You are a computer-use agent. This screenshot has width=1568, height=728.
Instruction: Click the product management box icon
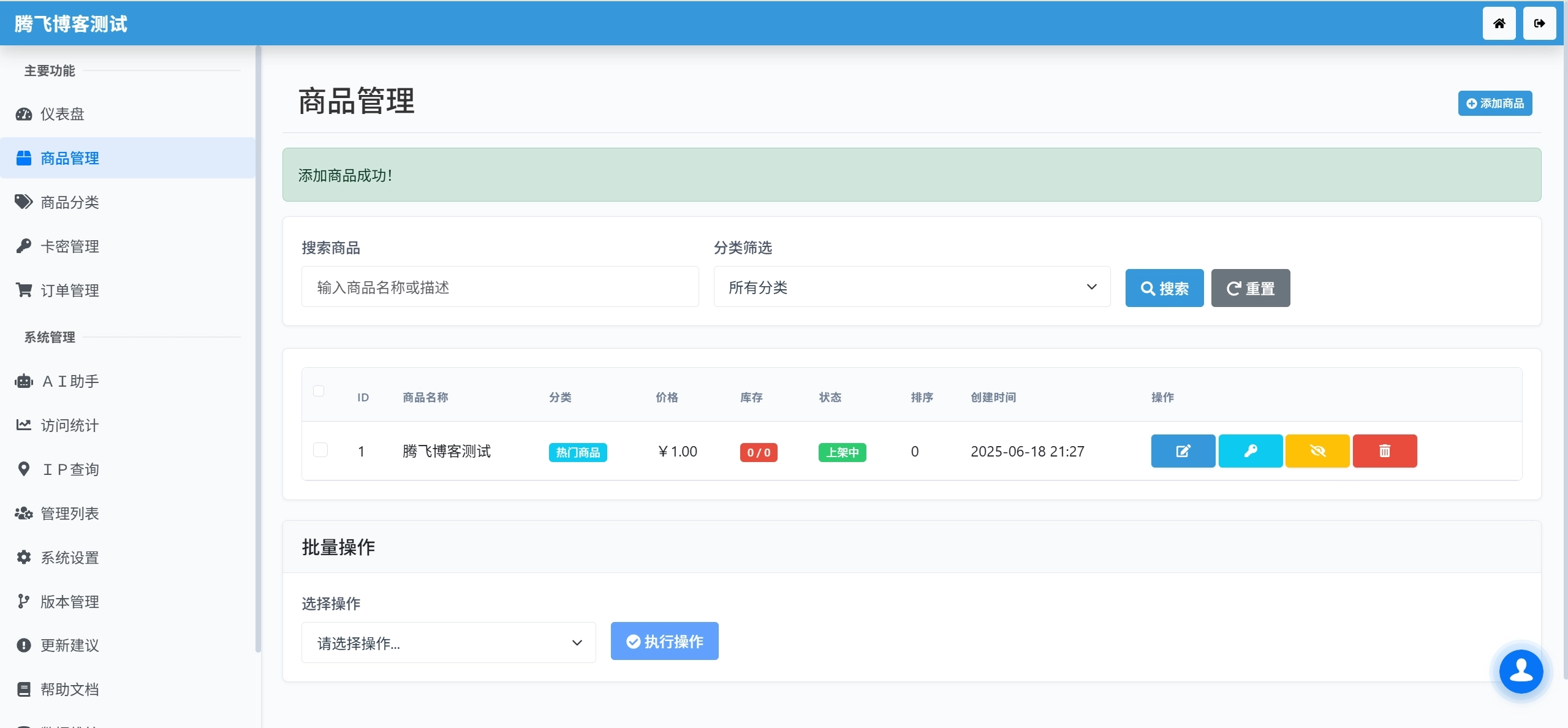[x=24, y=158]
